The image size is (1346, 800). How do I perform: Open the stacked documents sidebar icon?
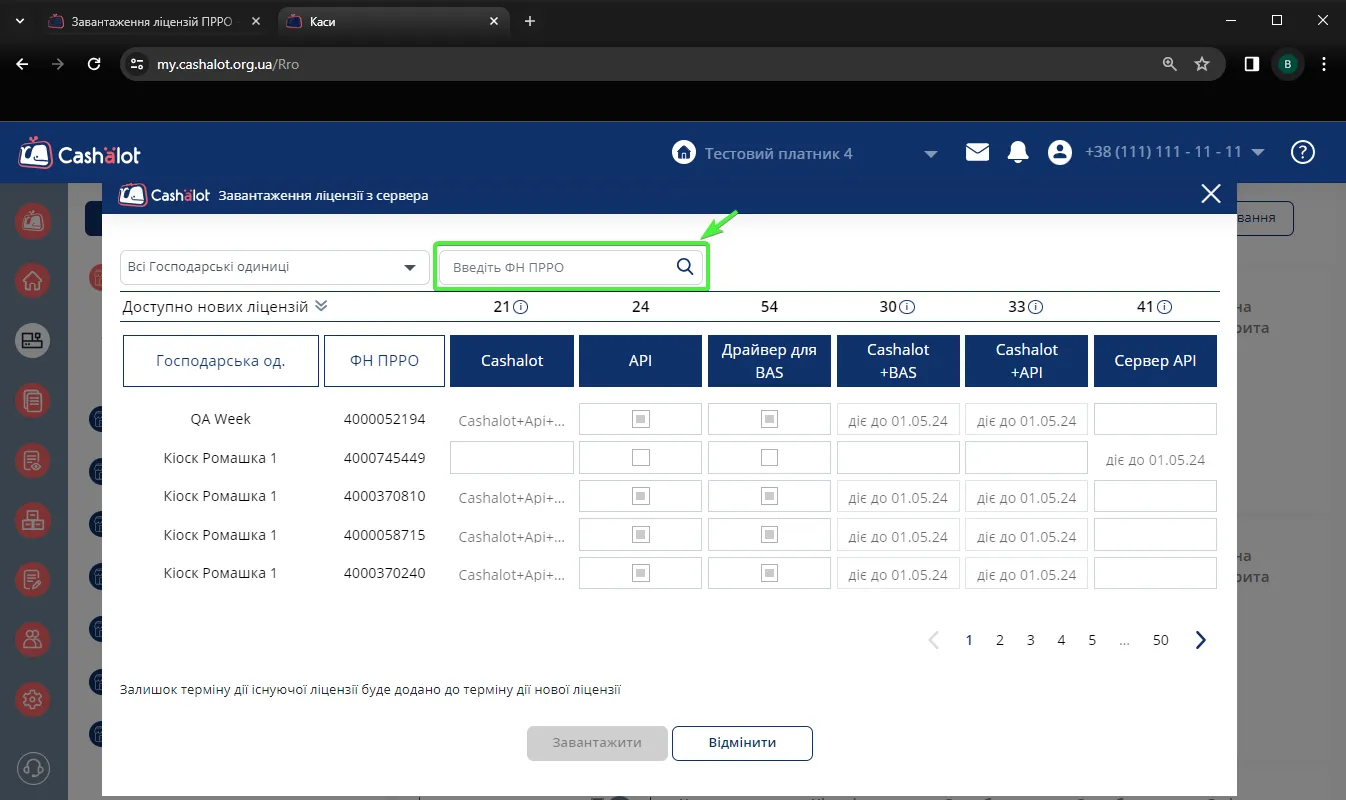click(x=33, y=401)
